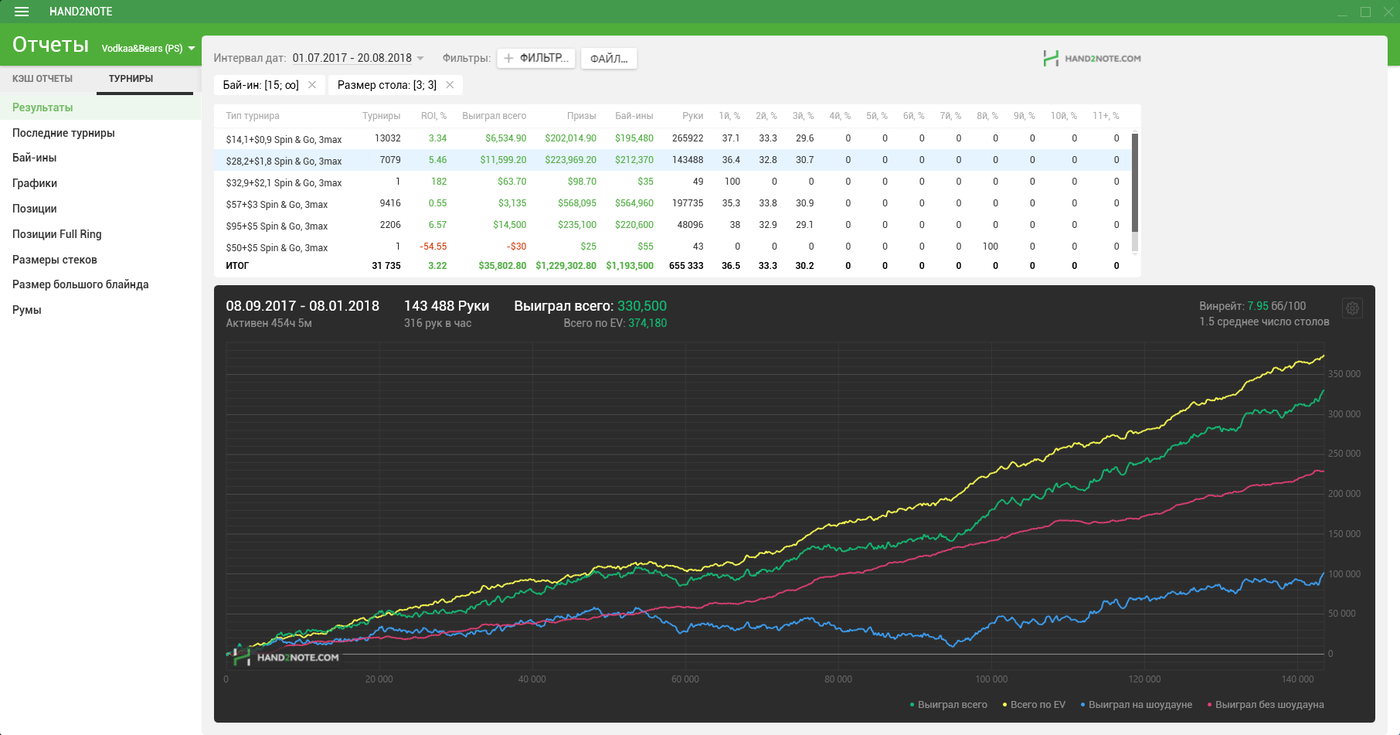Open the ФАЙЛ button

(x=608, y=59)
